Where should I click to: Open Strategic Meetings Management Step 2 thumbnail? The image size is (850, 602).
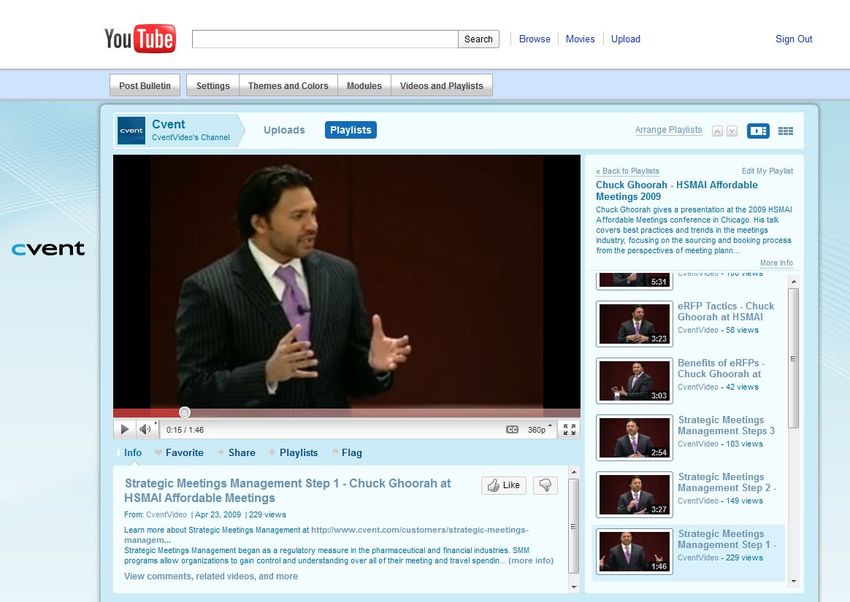(634, 495)
